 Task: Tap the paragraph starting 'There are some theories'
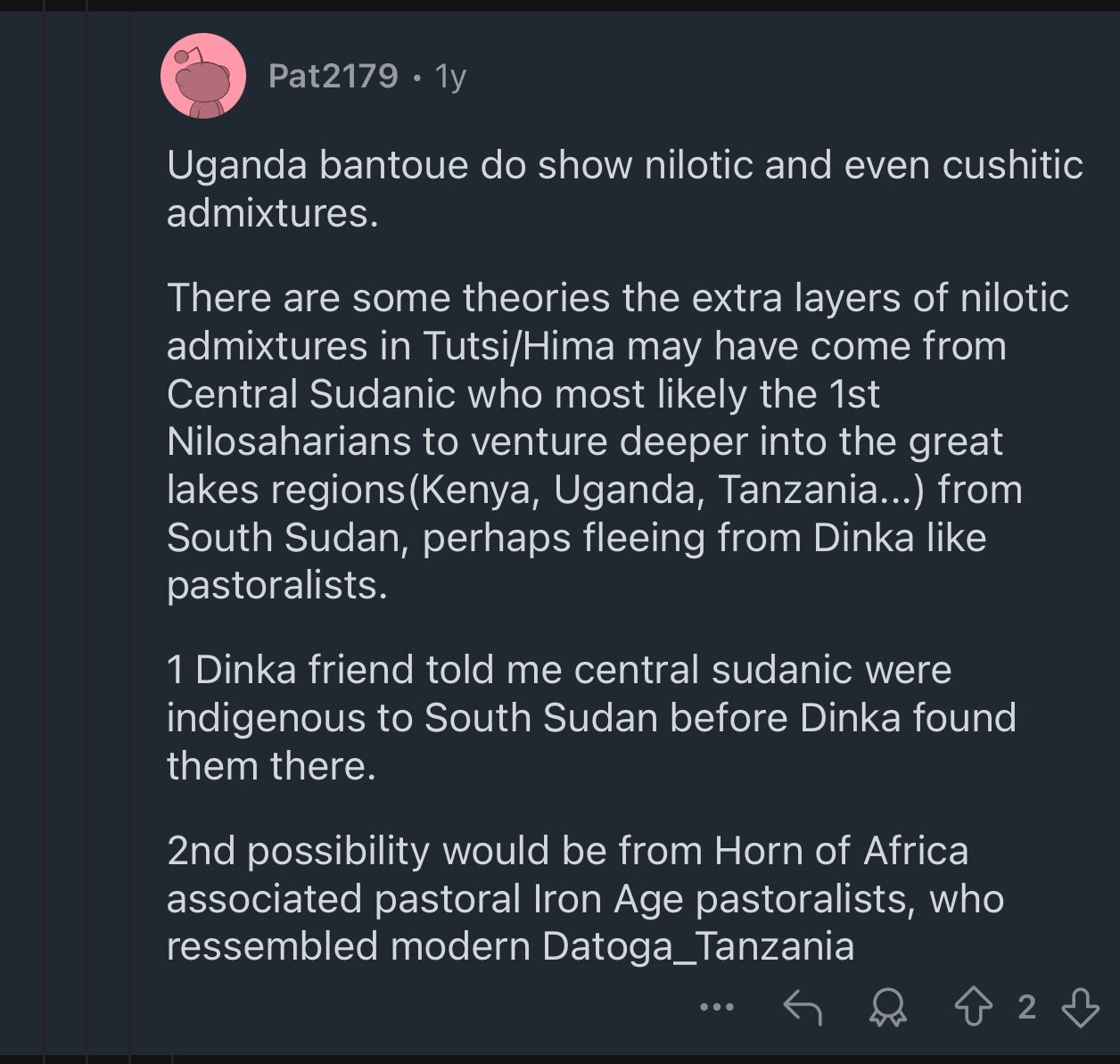click(x=617, y=441)
